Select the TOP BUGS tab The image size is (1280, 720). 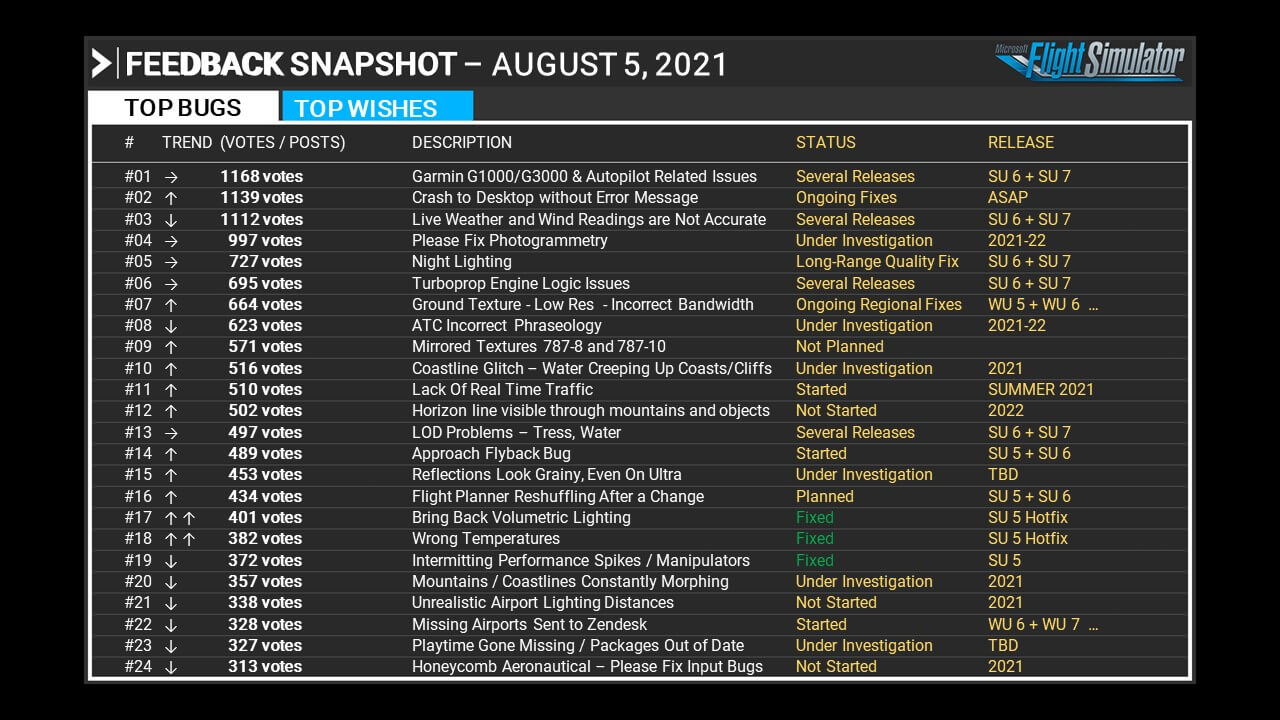(183, 107)
